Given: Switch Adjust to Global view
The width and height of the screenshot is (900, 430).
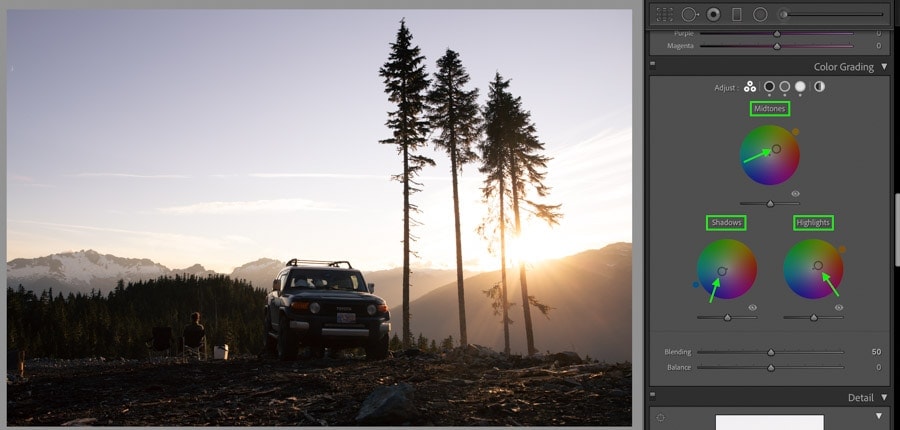Looking at the screenshot, I should click(x=819, y=87).
